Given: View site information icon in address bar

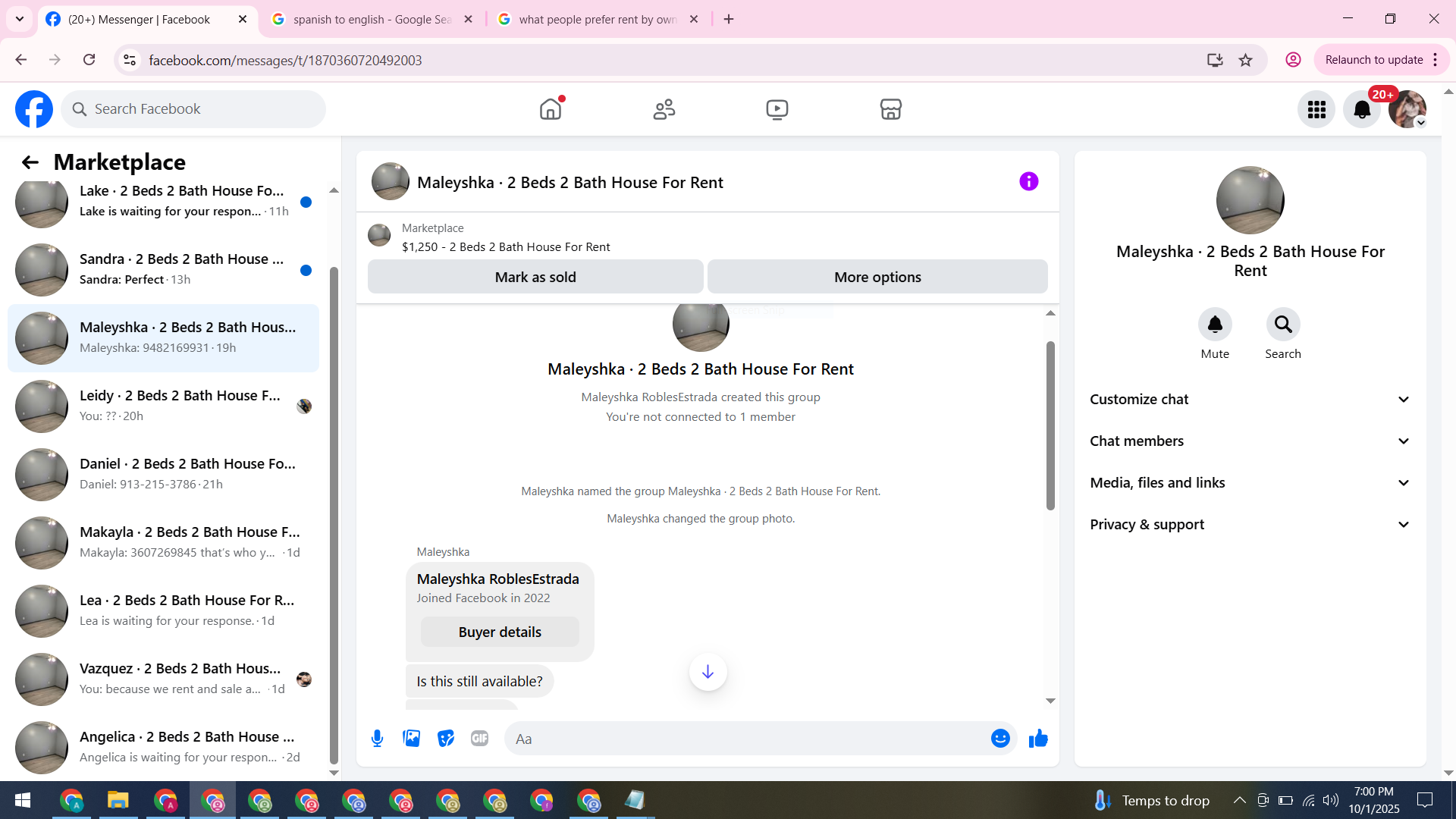Looking at the screenshot, I should tap(130, 60).
